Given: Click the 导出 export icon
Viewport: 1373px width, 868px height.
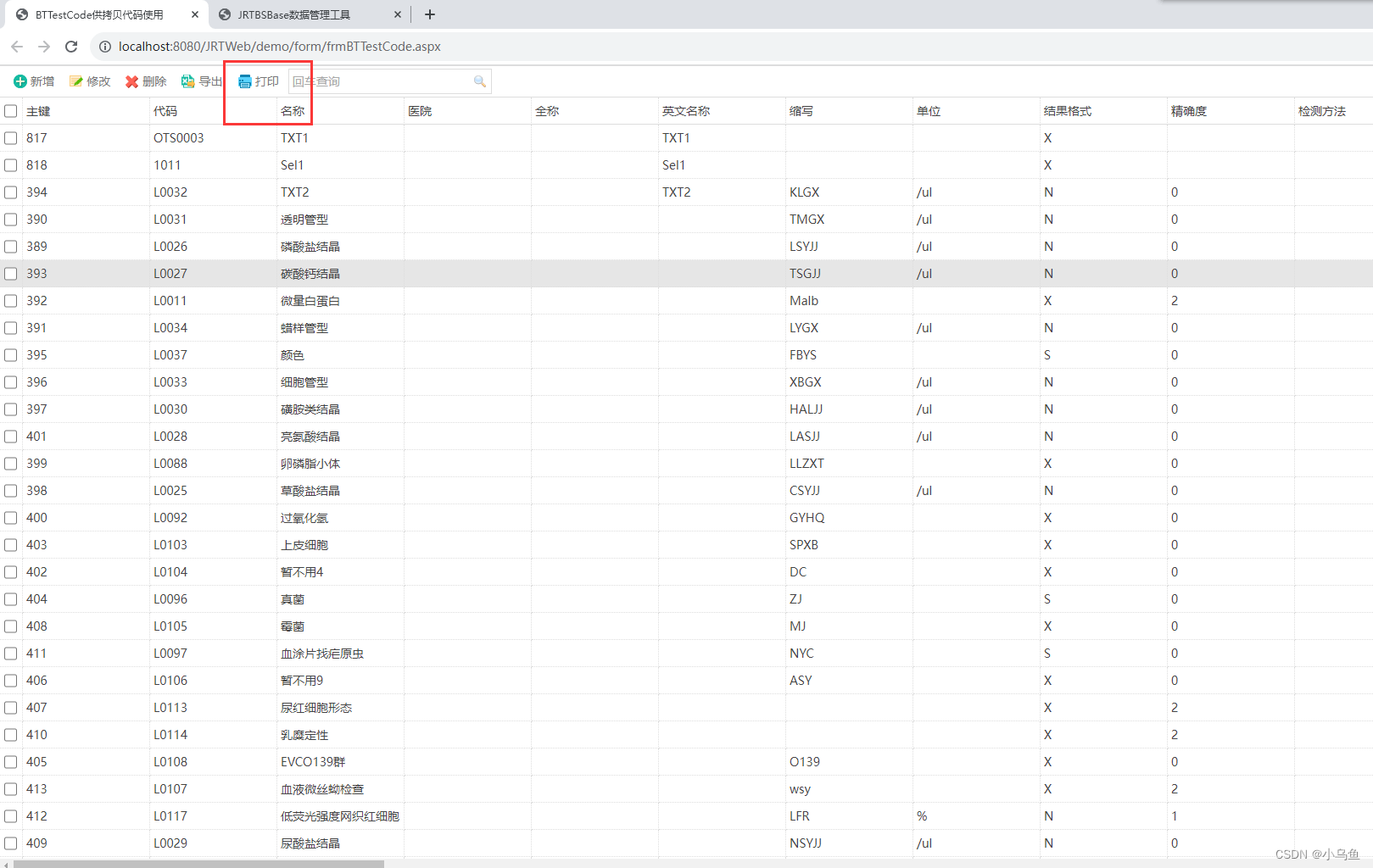Looking at the screenshot, I should tap(188, 81).
